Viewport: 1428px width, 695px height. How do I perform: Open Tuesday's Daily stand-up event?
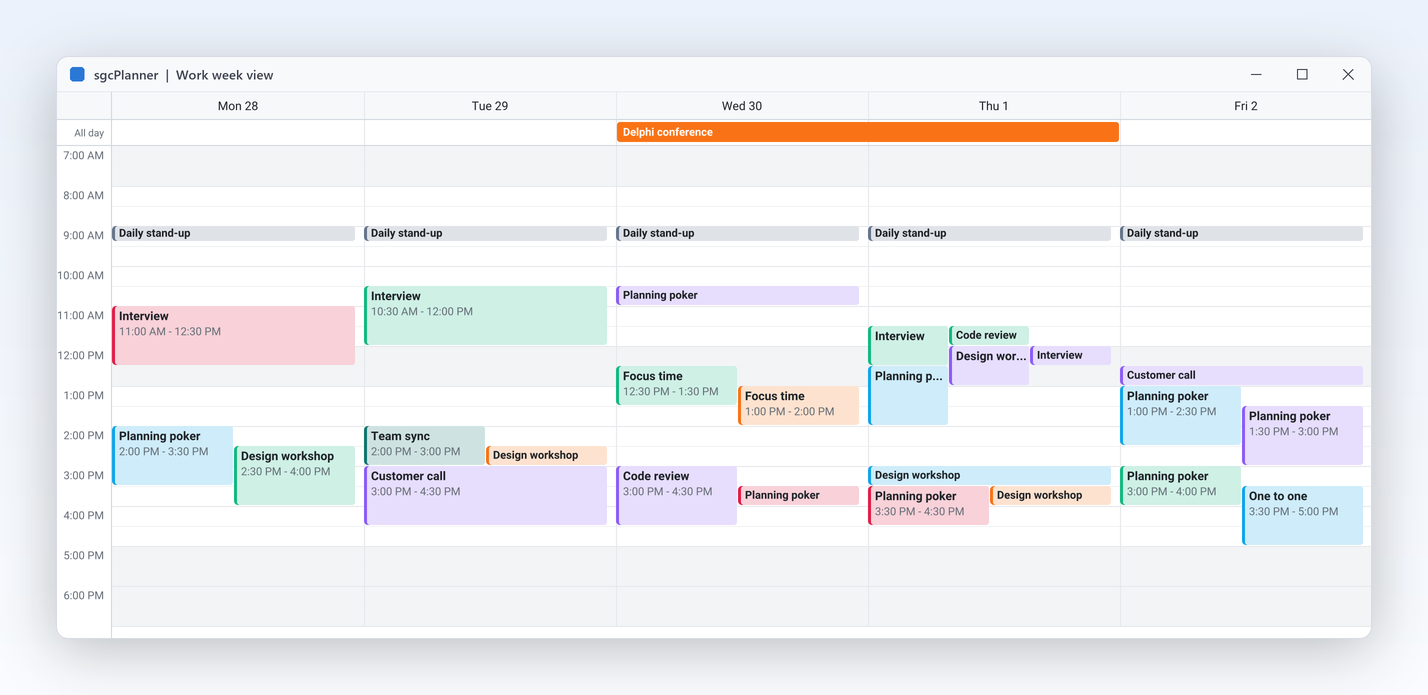[486, 233]
